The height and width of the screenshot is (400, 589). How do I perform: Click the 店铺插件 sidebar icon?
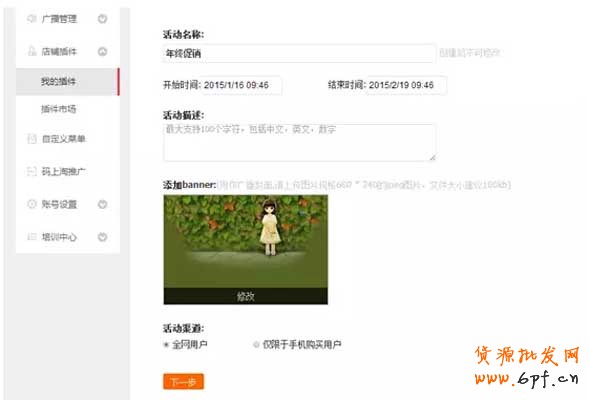[32, 51]
